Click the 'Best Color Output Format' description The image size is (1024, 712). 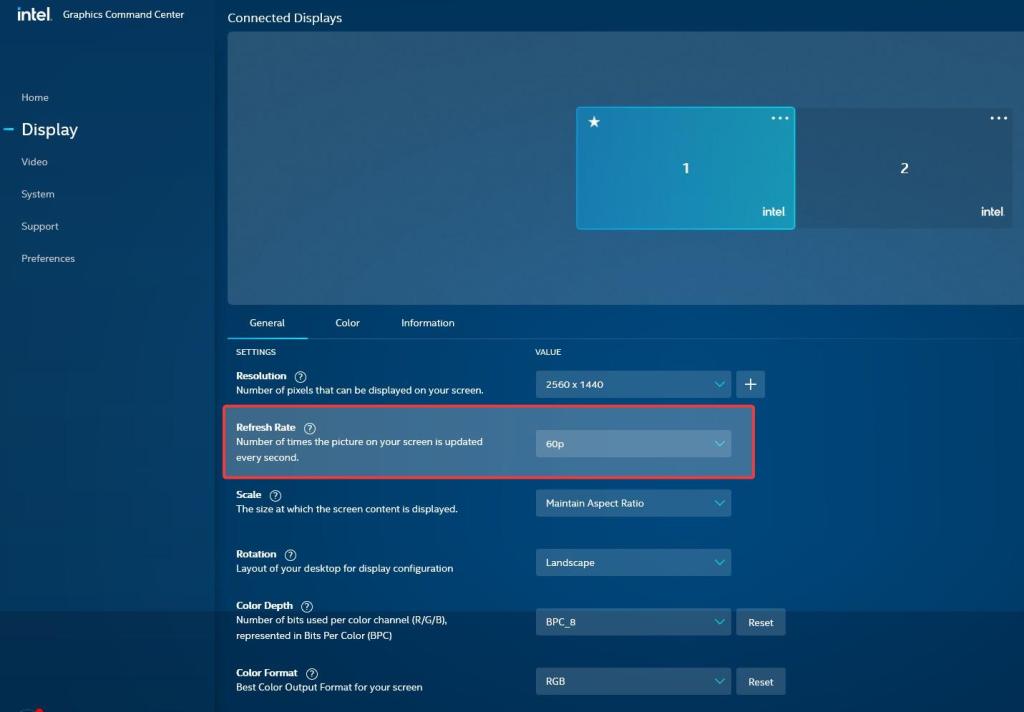coord(329,687)
